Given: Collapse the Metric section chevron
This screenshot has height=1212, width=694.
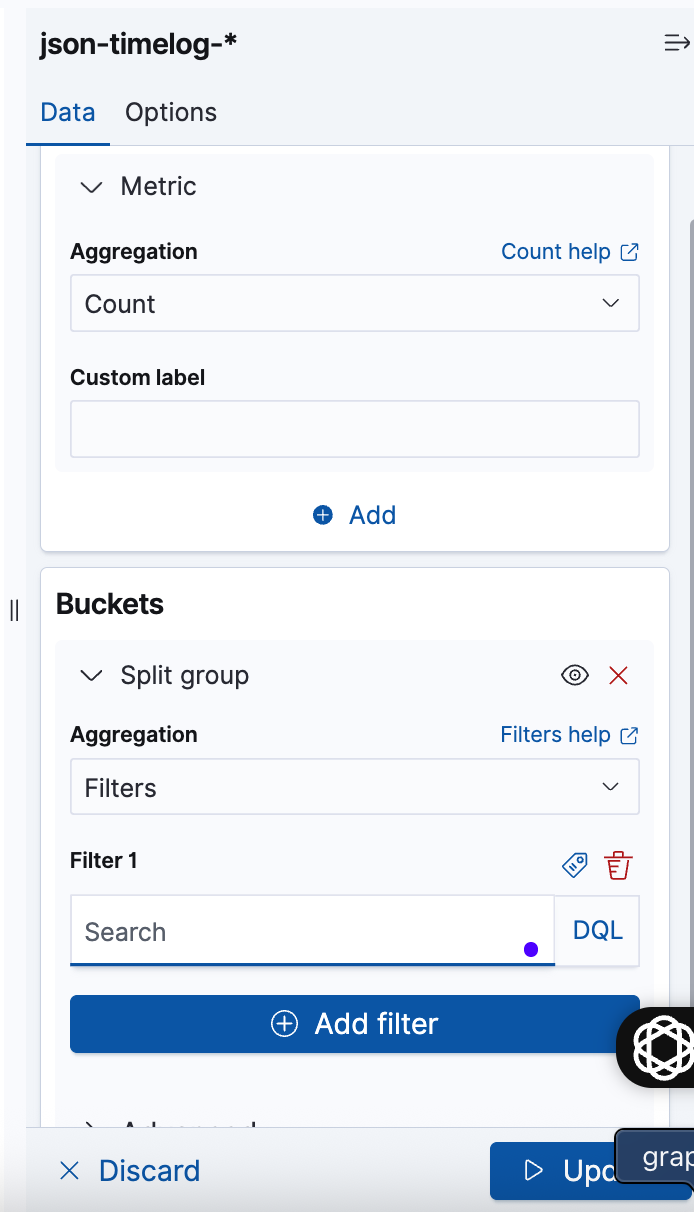Looking at the screenshot, I should [91, 187].
